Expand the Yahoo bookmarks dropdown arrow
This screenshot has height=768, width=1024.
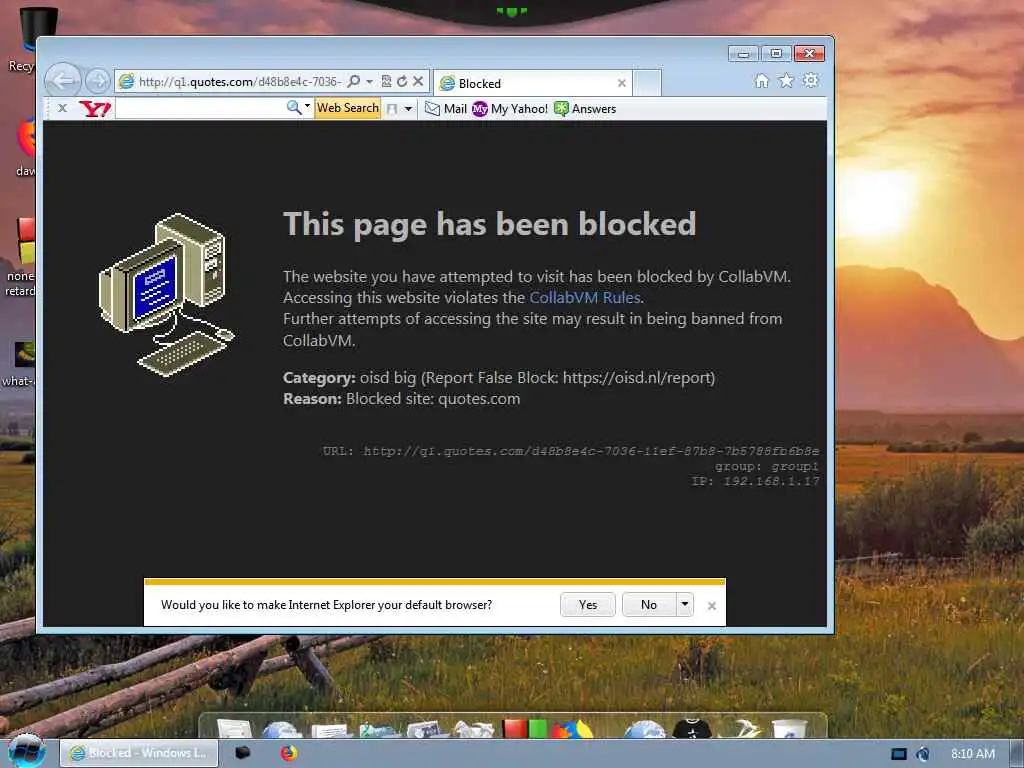(408, 109)
